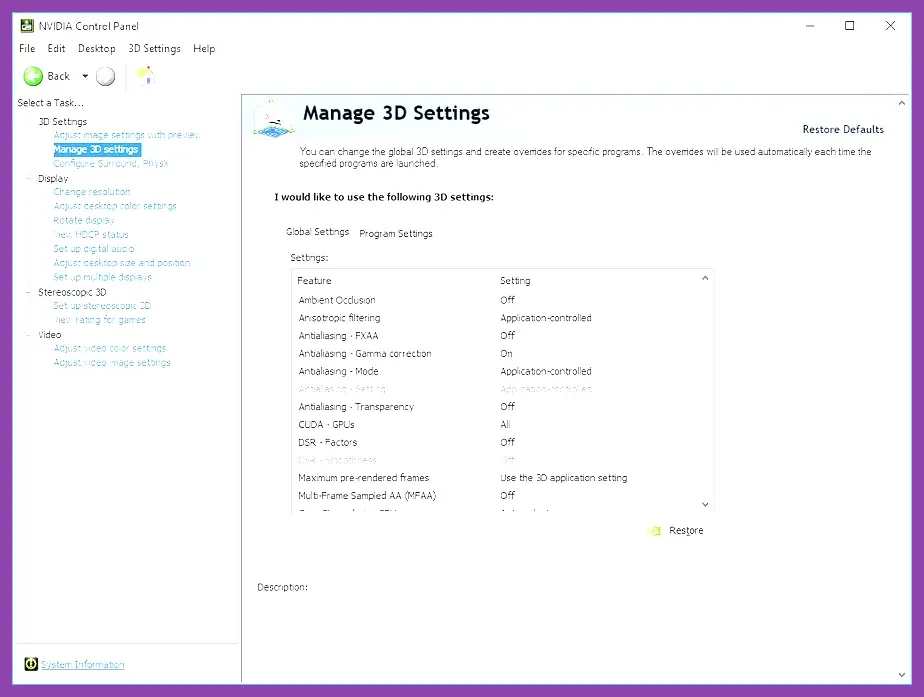Select Set up stereoscopic 3D

click(x=102, y=306)
